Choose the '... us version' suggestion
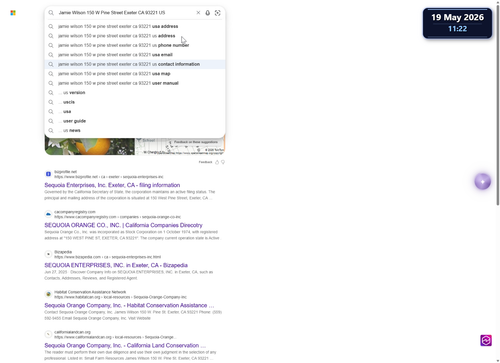 [x=135, y=93]
